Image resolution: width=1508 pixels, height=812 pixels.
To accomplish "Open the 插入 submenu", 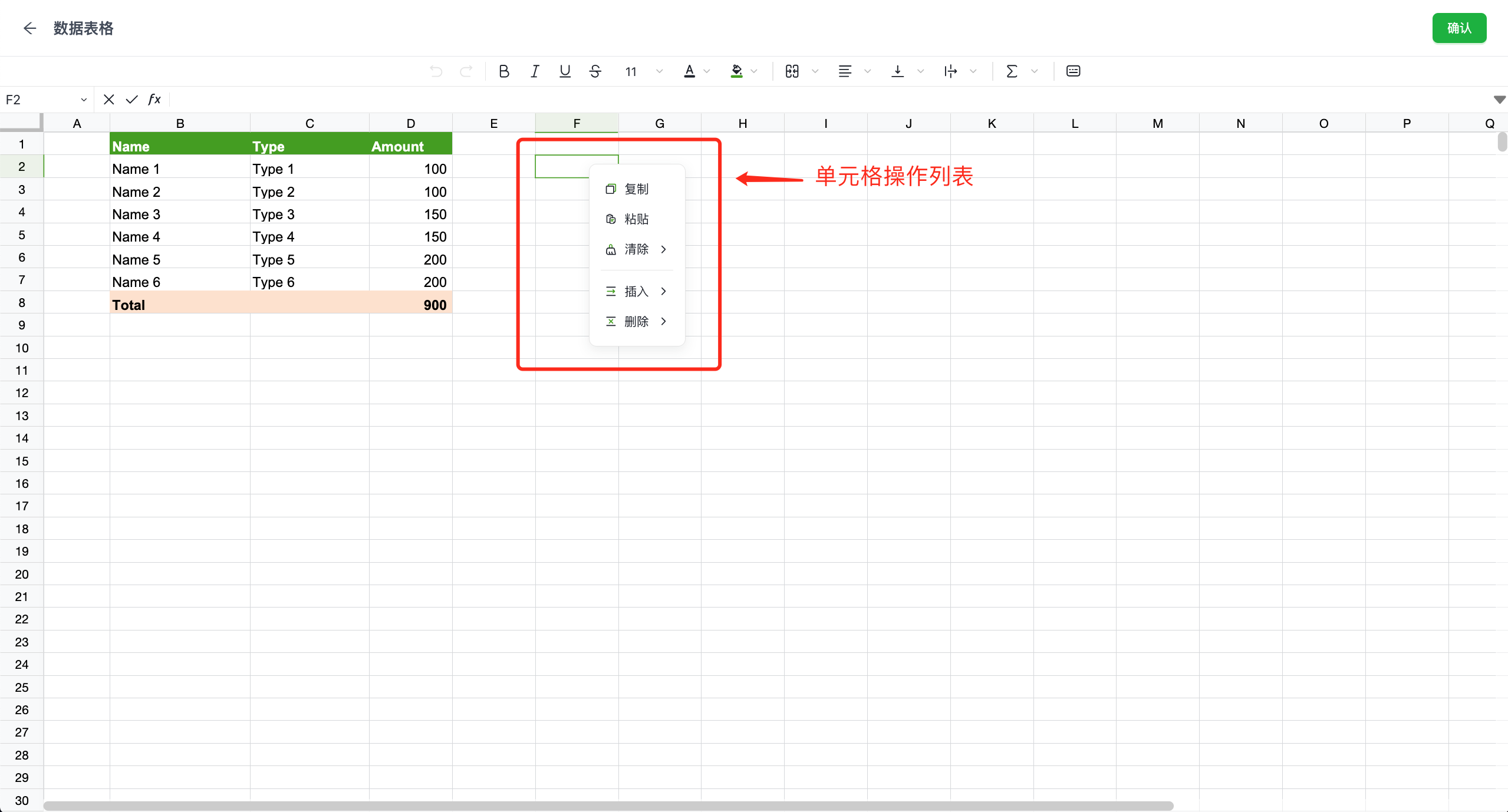I will coord(636,291).
